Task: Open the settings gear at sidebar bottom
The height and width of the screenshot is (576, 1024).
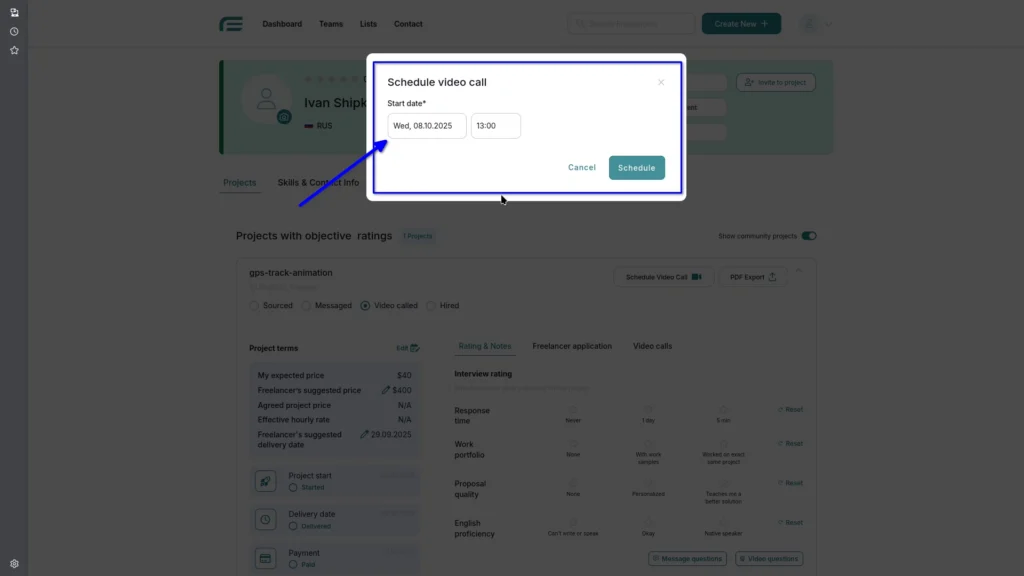Action: coord(14,563)
